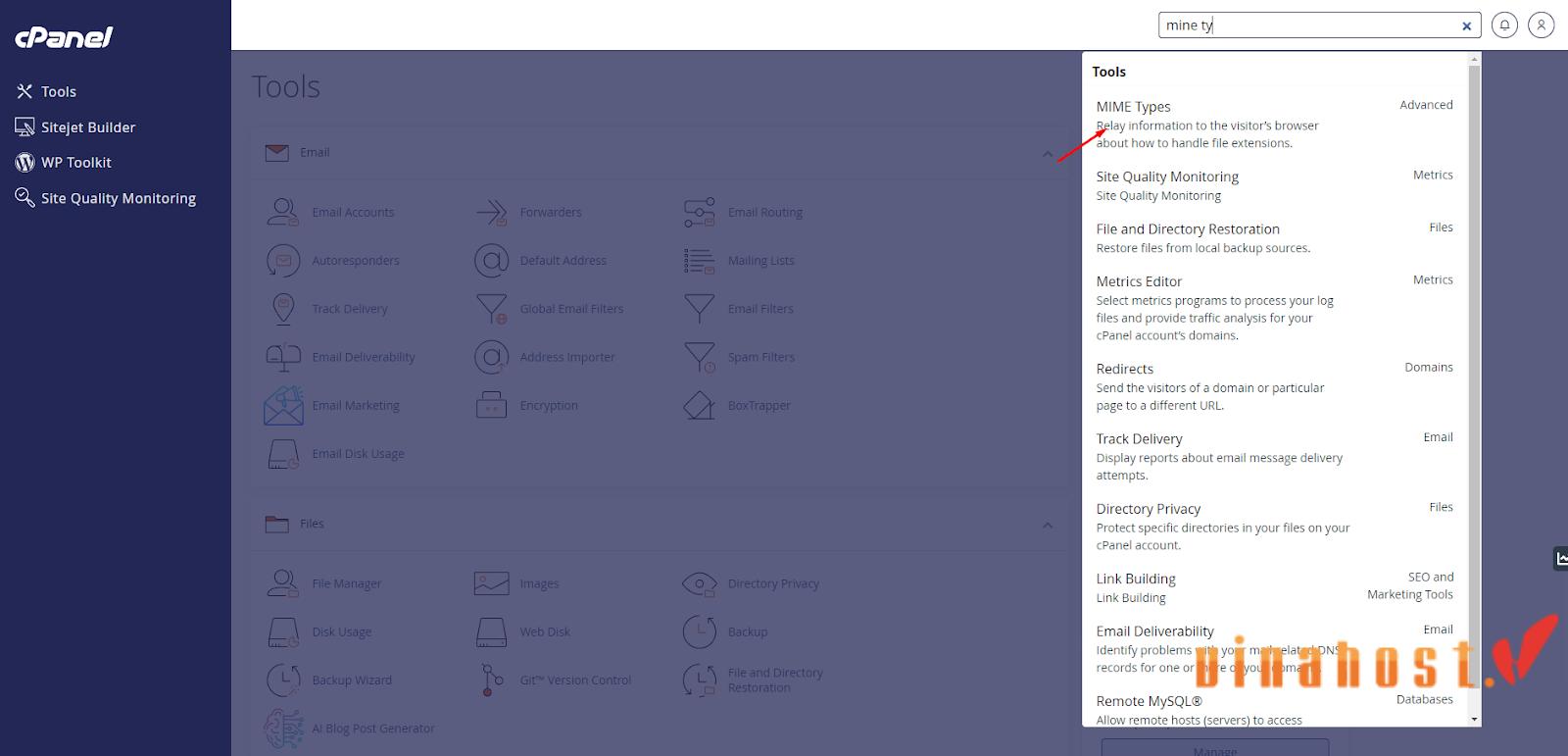The height and width of the screenshot is (756, 1568).
Task: Open the Email Disk Usage icon
Action: click(x=283, y=454)
